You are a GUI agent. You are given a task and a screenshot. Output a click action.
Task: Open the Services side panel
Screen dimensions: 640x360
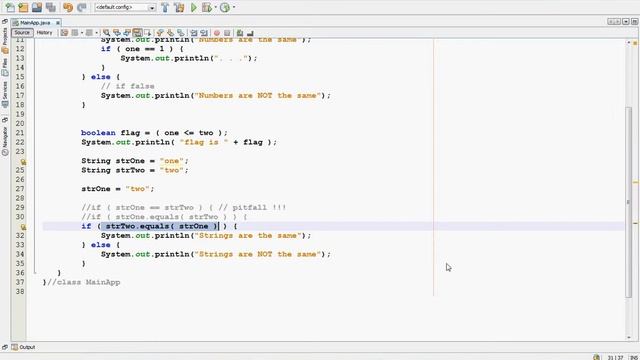[5, 95]
